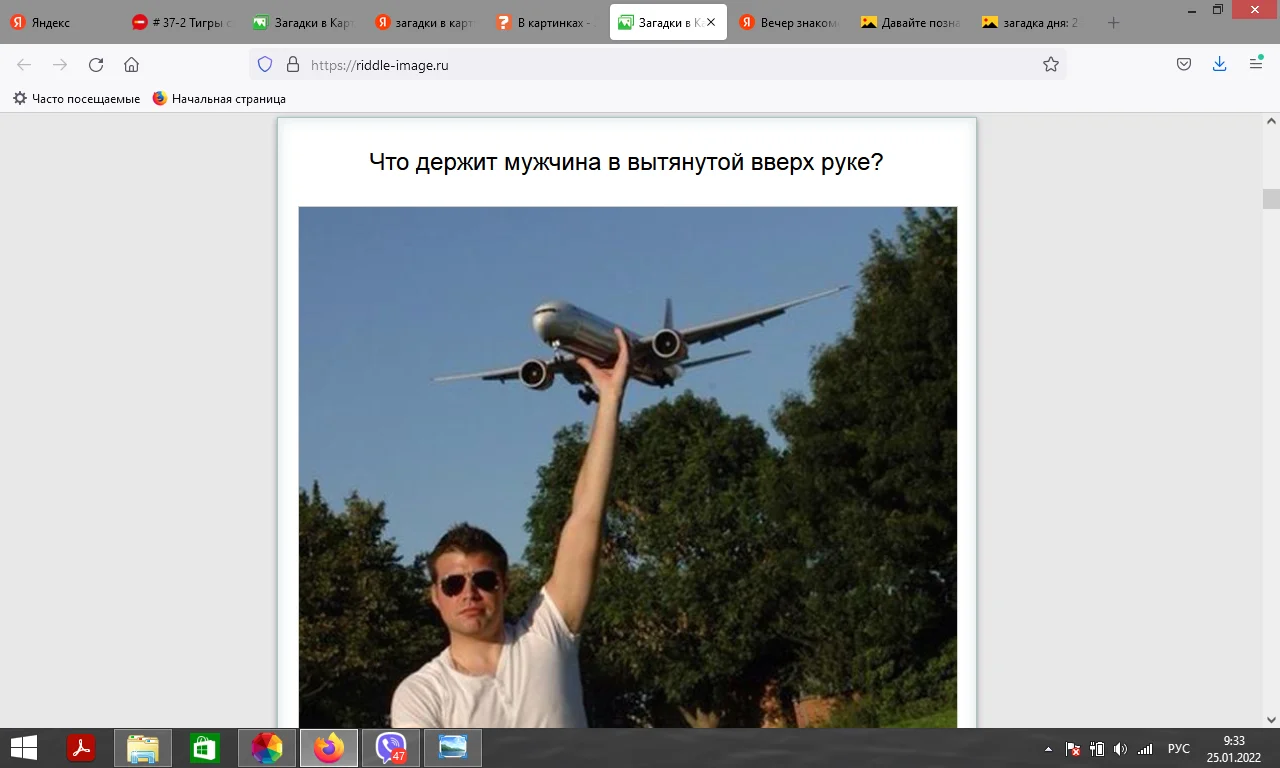Close the active Загадки tab
Screen dimensions: 1280x768
coord(711,22)
